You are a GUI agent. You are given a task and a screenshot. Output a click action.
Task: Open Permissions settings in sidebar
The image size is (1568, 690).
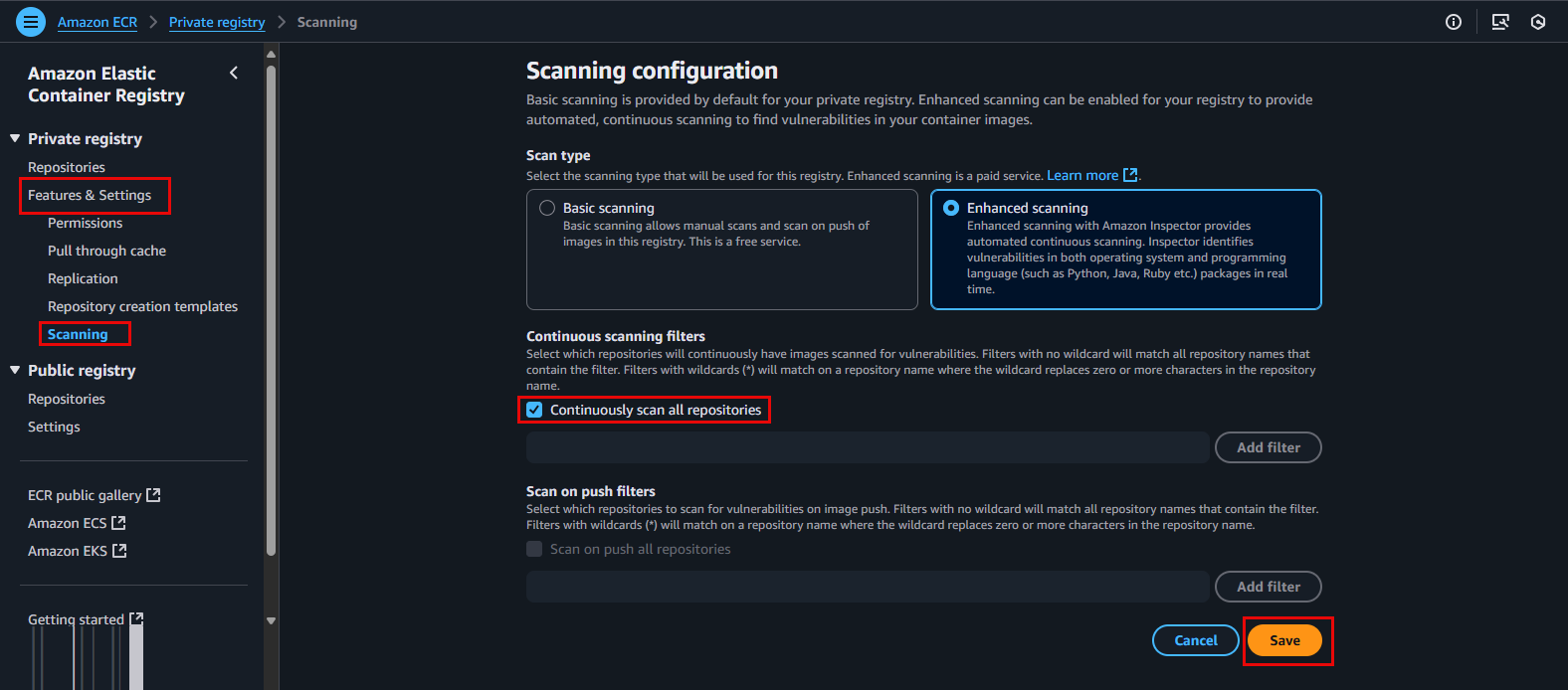click(86, 223)
